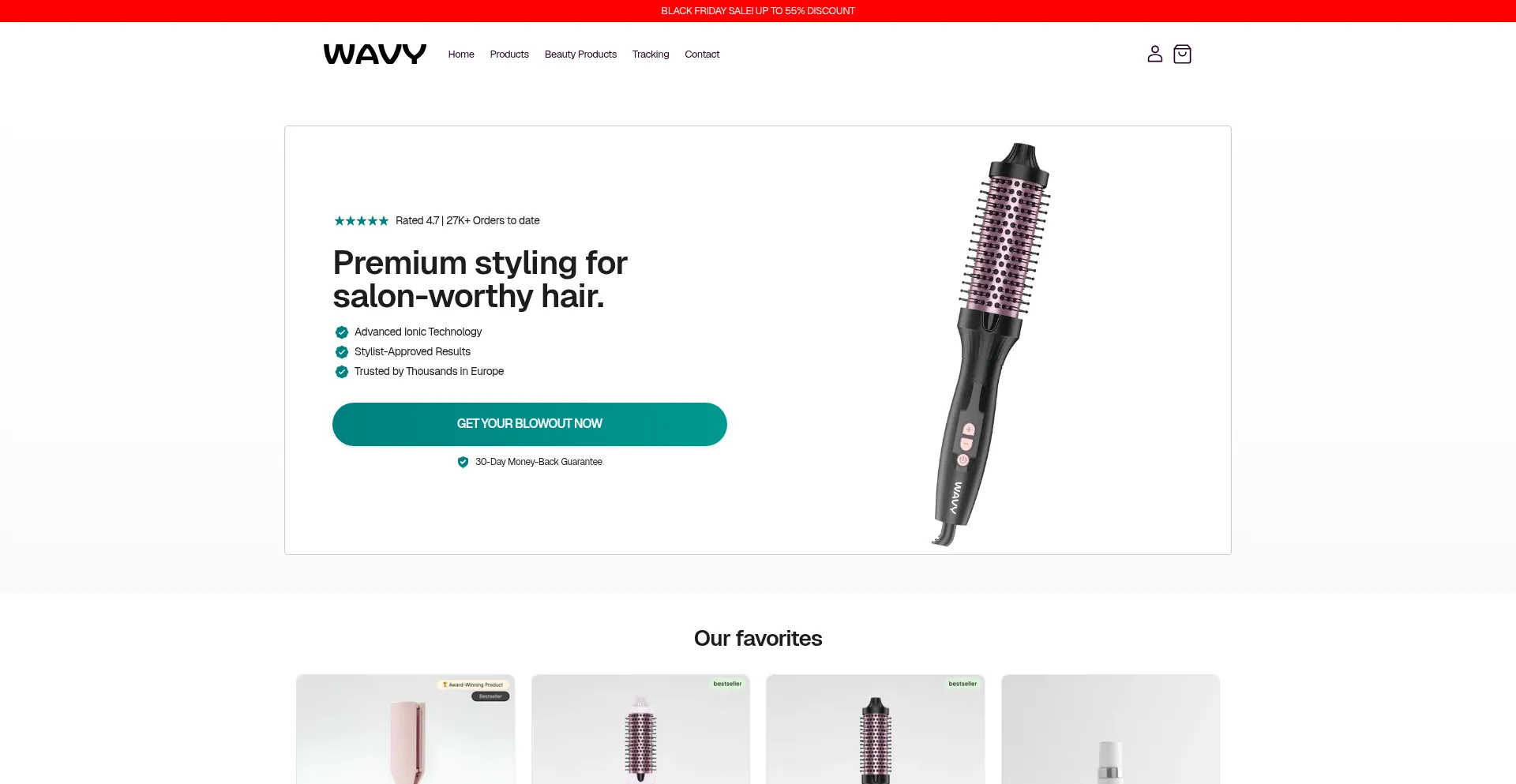Click the Black Friday sale announcement banner
The height and width of the screenshot is (784, 1516).
coord(758,11)
